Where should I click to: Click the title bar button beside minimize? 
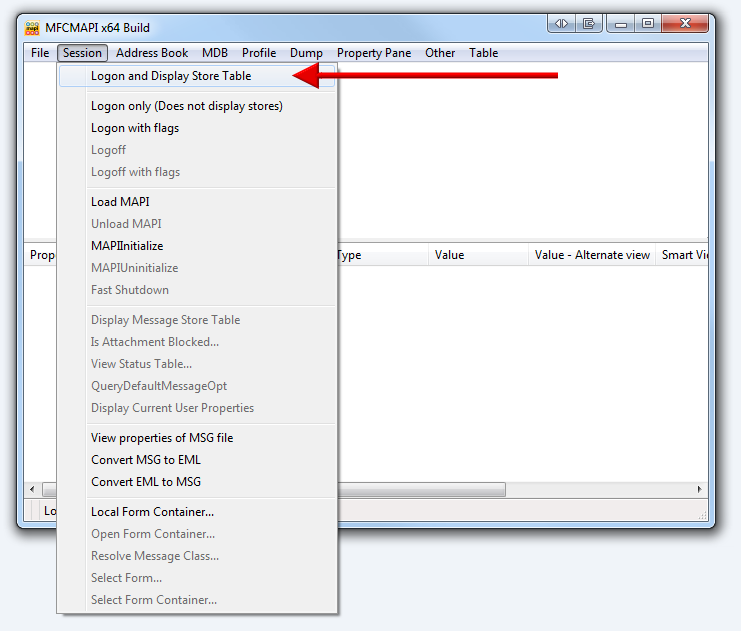click(x=591, y=23)
